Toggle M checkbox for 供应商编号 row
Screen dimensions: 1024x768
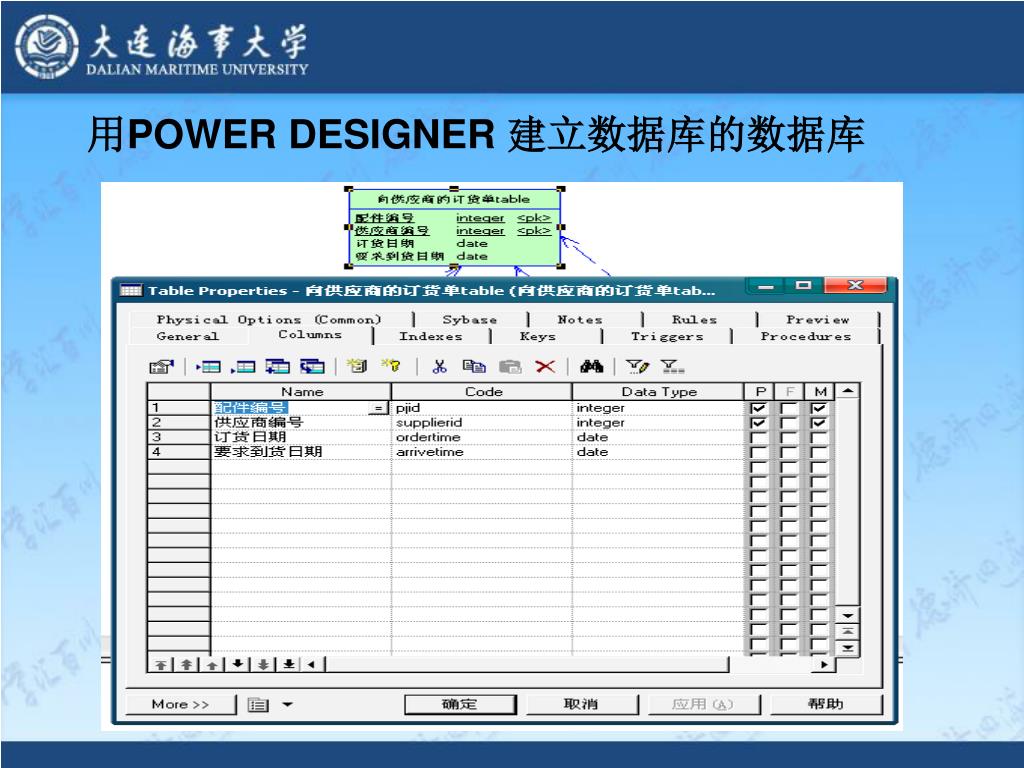coord(819,423)
